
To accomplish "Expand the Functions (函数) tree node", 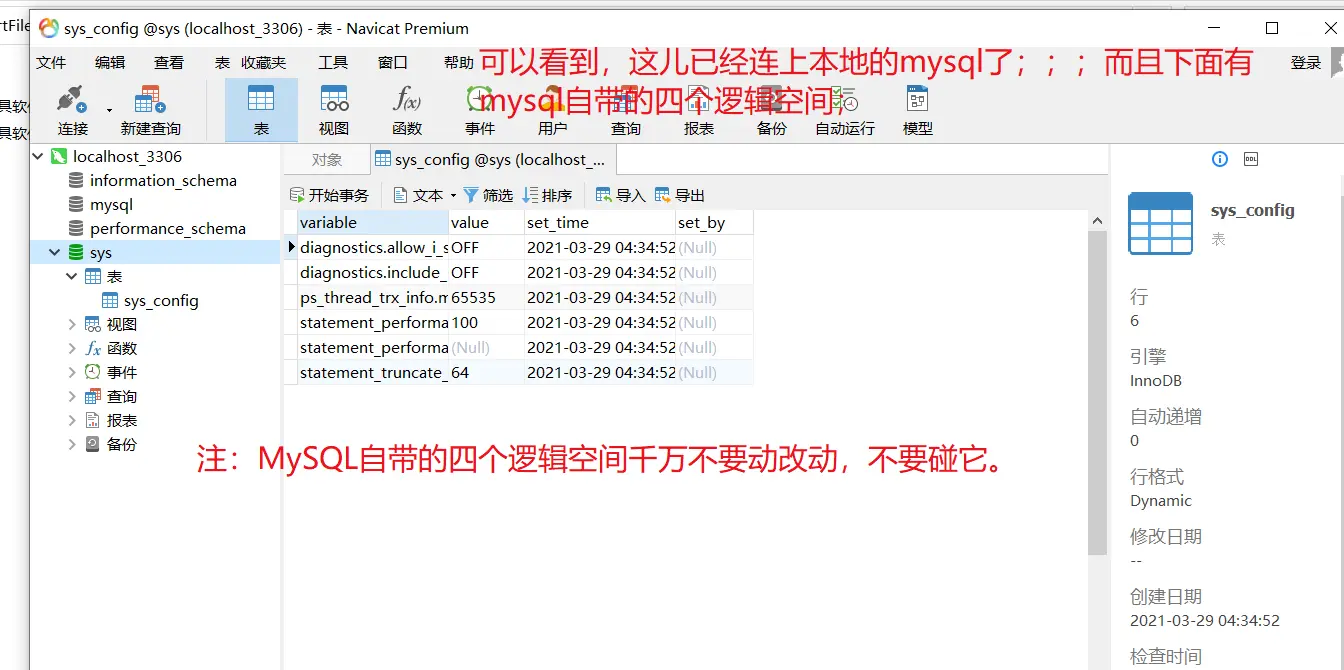I will tap(72, 349).
